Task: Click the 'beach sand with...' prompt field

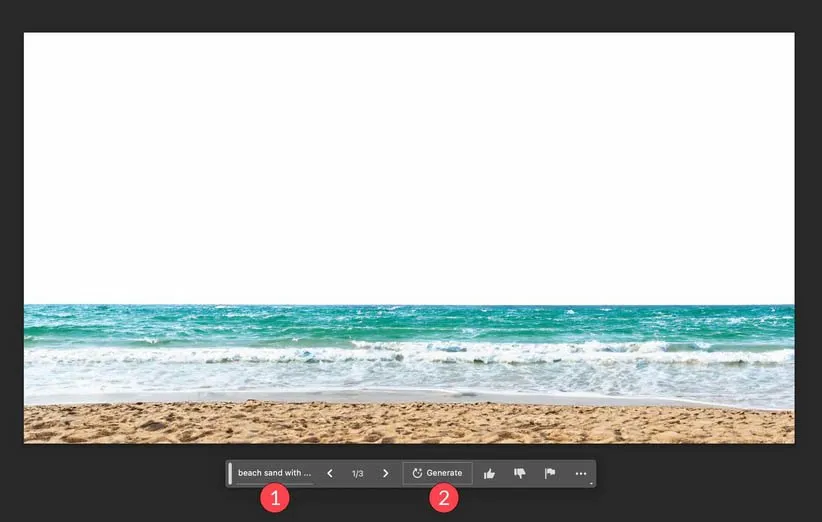Action: (x=274, y=473)
